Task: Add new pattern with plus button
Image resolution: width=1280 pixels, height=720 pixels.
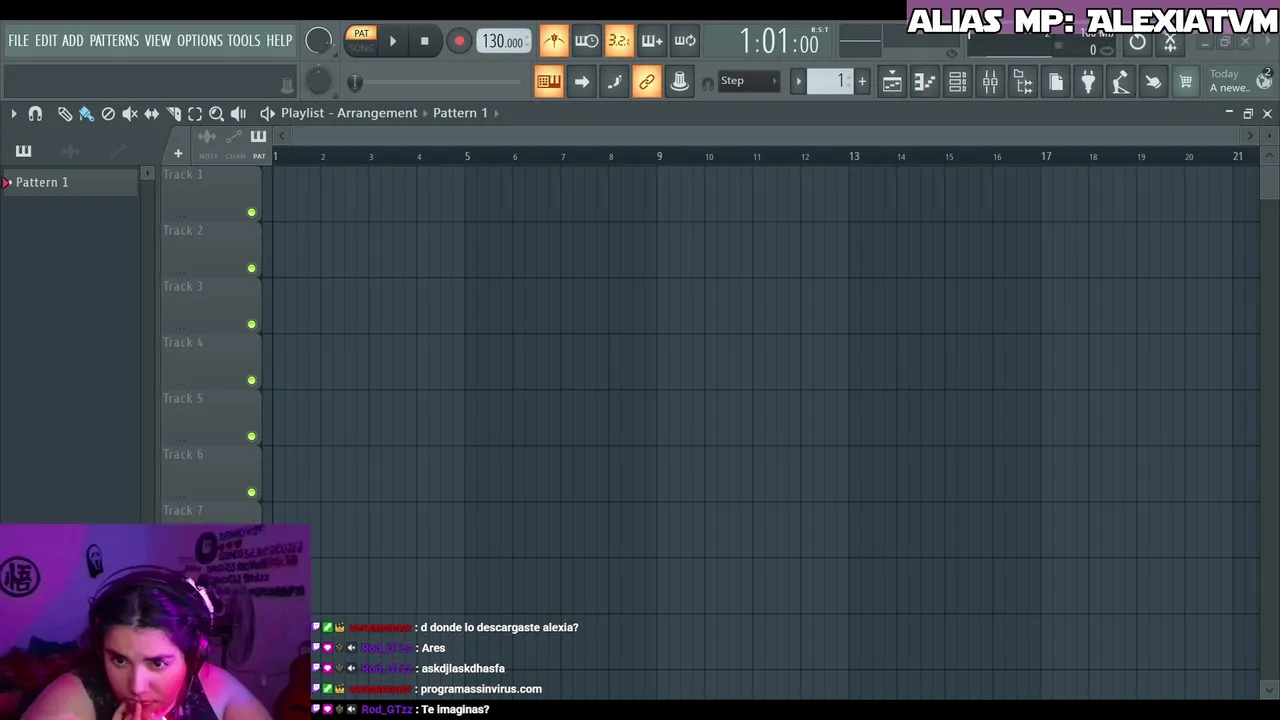Action: click(862, 81)
